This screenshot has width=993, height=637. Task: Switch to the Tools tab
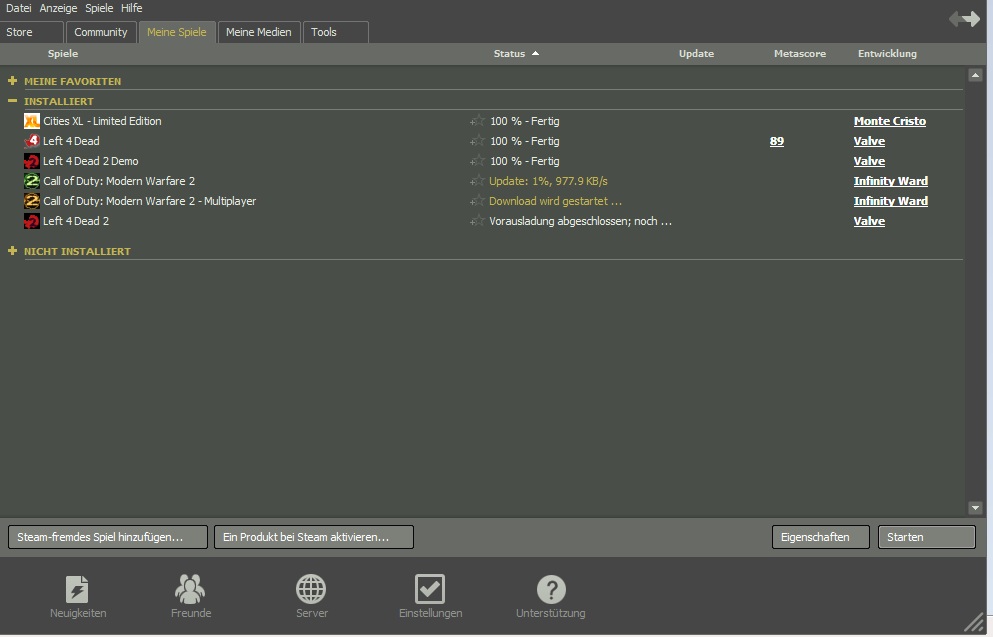click(x=336, y=32)
